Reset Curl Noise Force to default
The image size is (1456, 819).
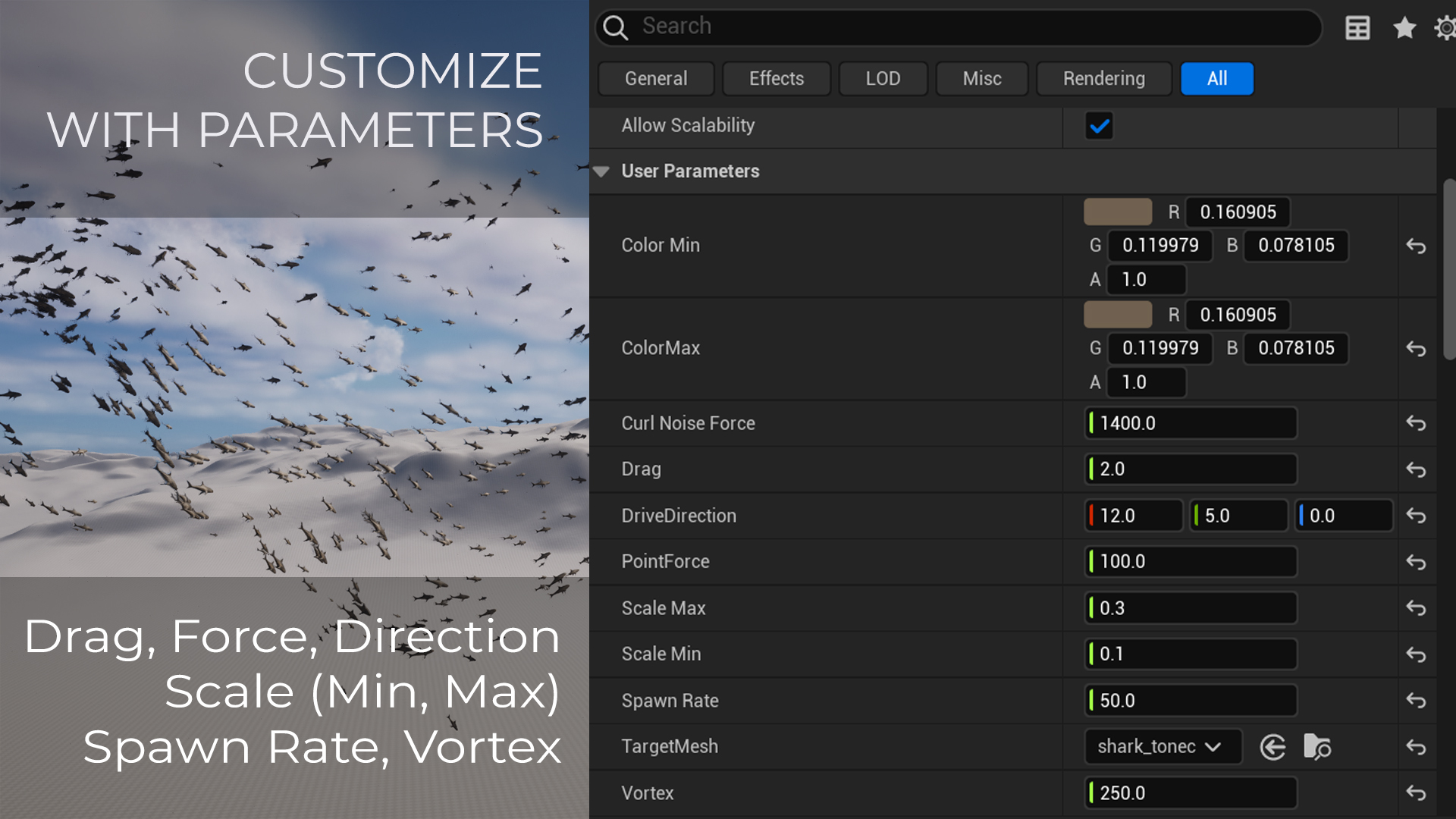1416,423
